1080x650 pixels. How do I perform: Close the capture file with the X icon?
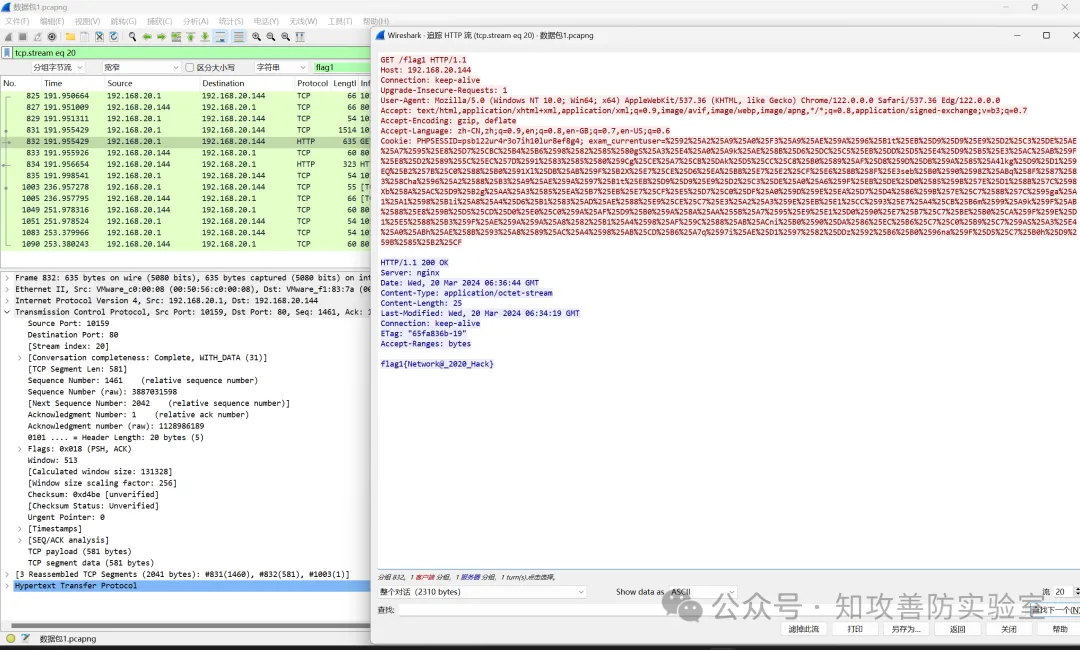[99, 36]
